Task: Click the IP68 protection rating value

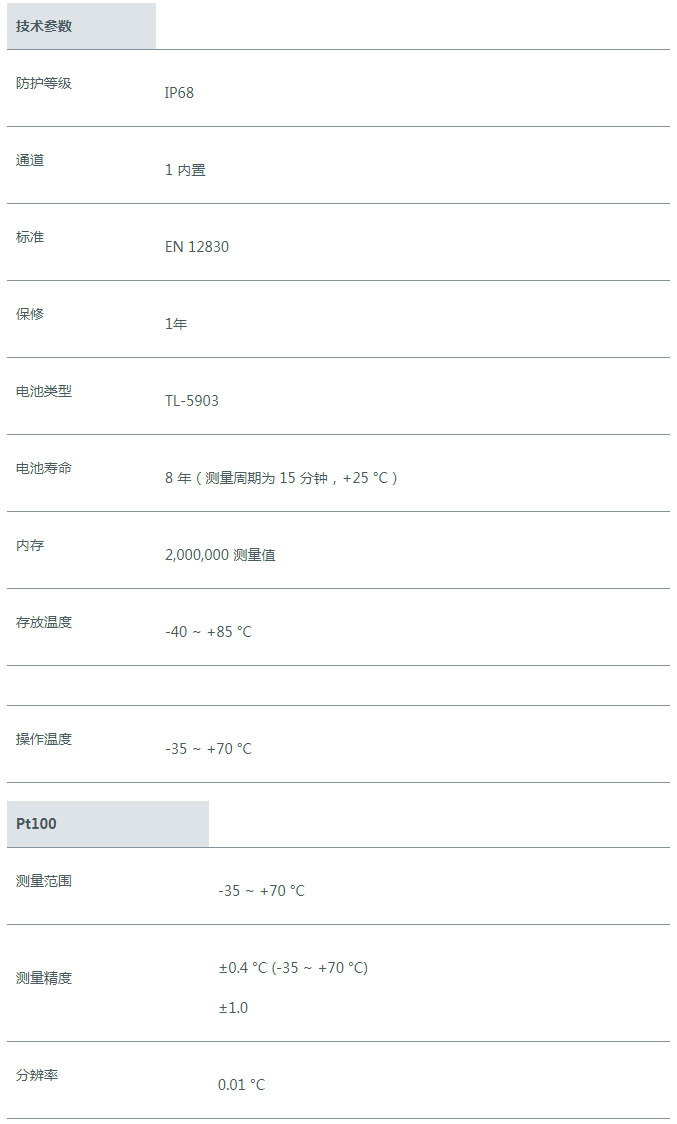Action: pyautogui.click(x=179, y=92)
